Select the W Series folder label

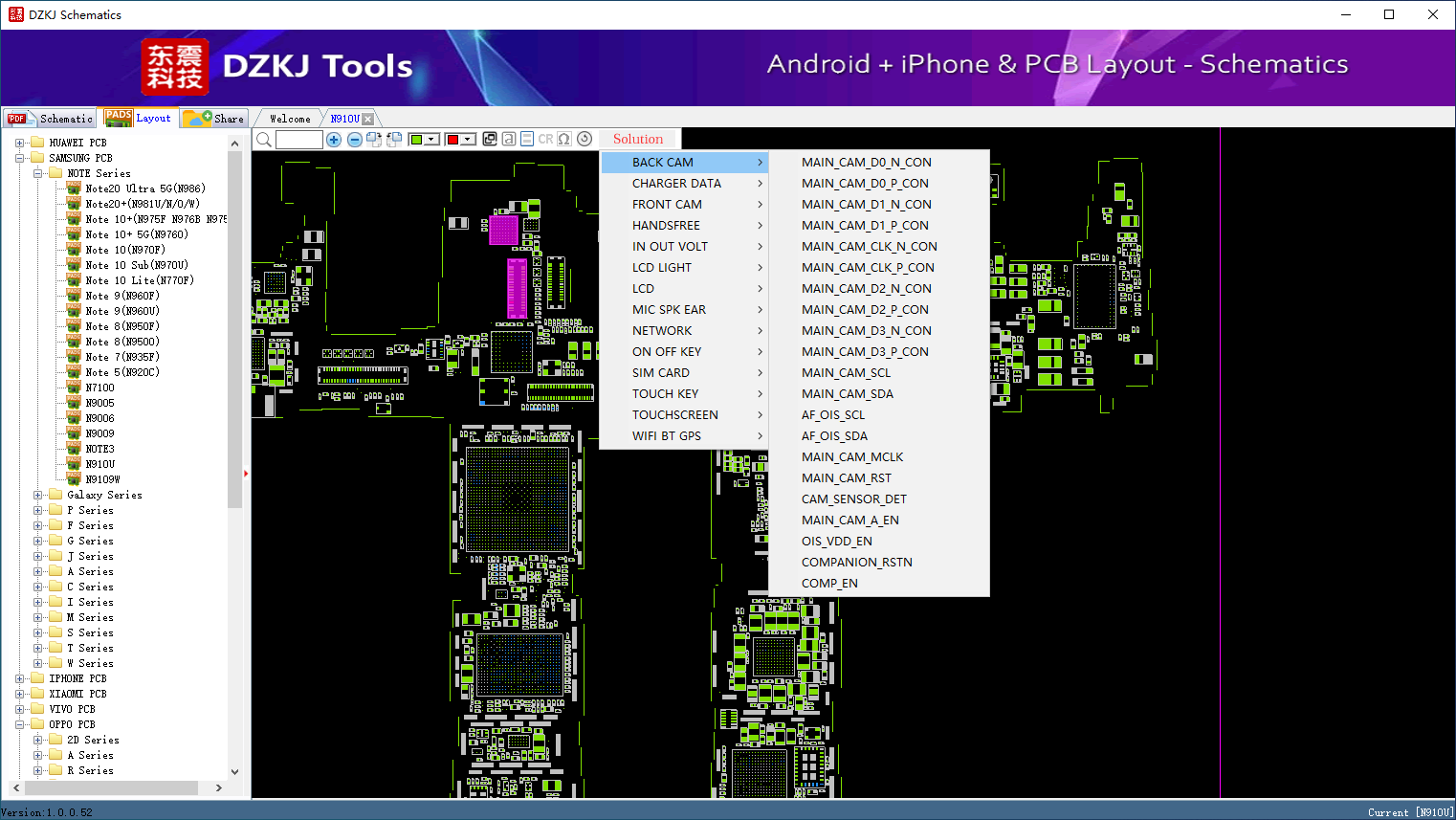point(91,663)
